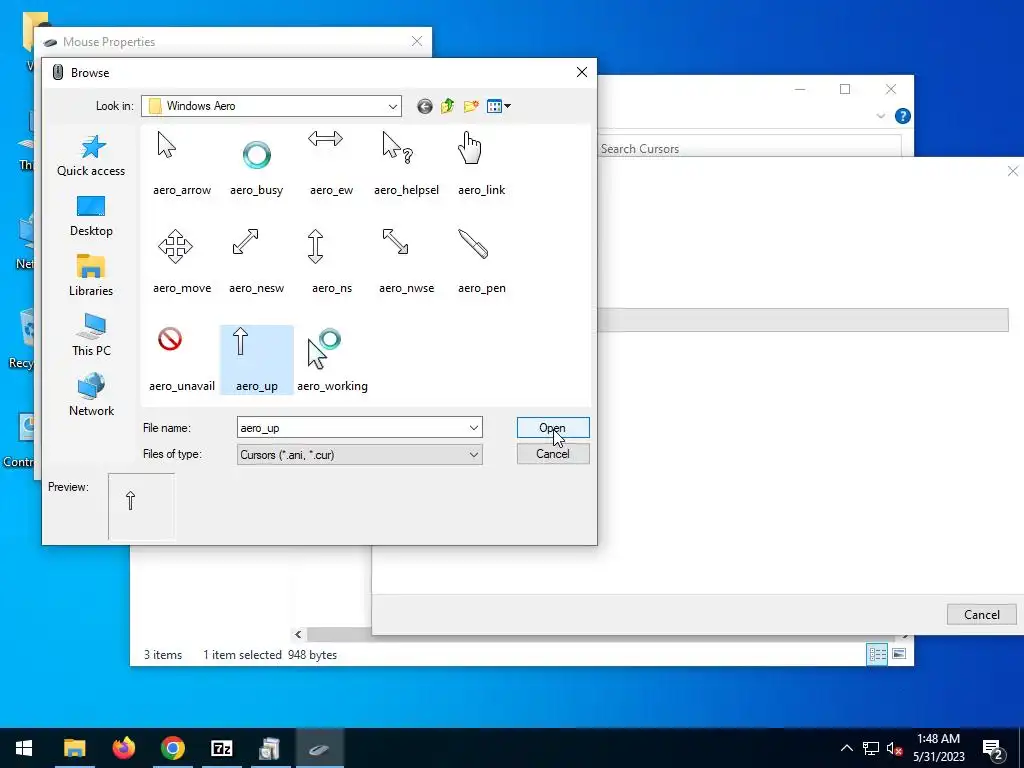
Task: Open Explorer help question mark icon
Action: [903, 116]
